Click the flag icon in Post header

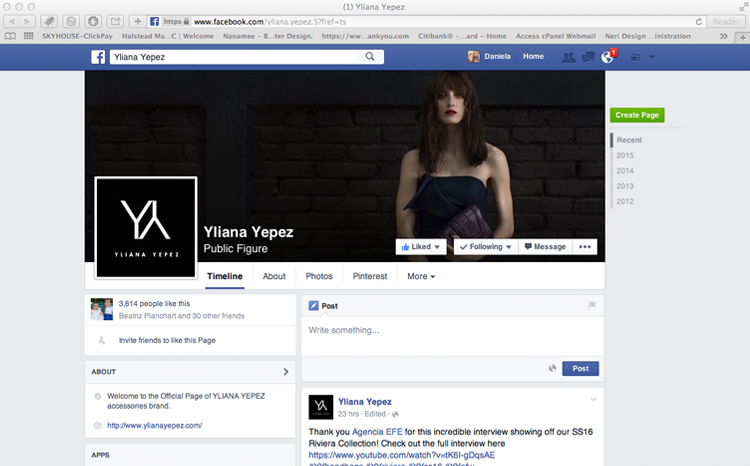592,305
